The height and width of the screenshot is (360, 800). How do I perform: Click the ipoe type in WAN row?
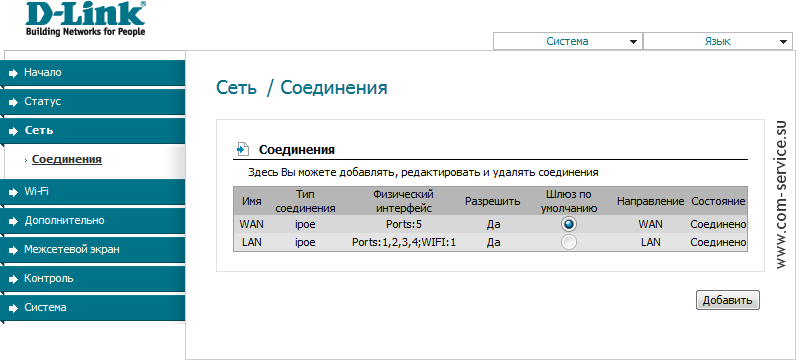point(305,224)
